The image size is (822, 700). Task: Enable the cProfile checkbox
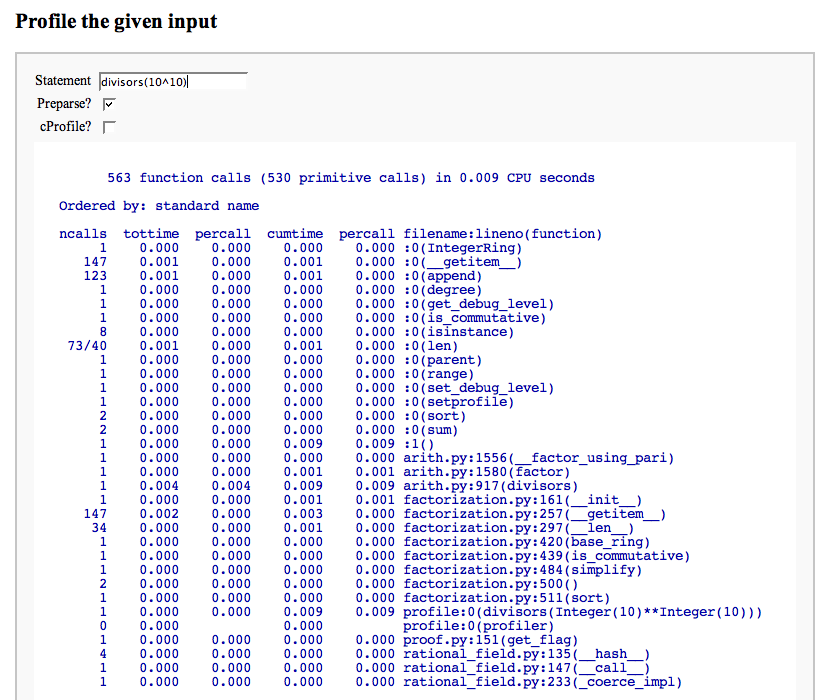[x=109, y=127]
